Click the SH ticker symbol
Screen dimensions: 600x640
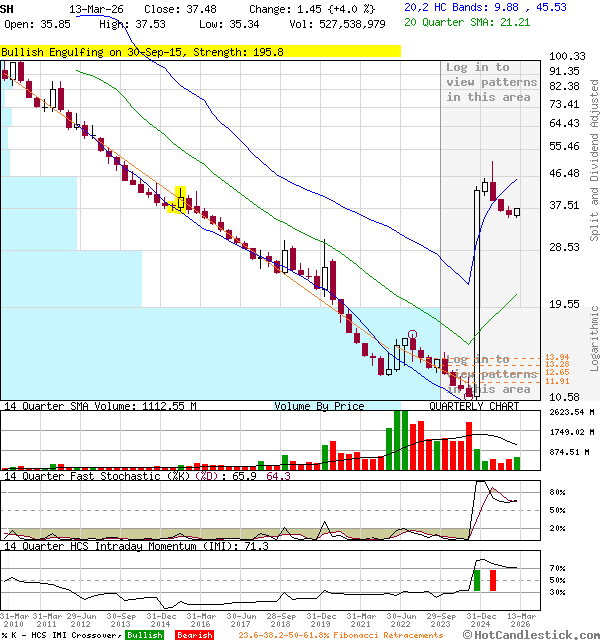[8, 8]
